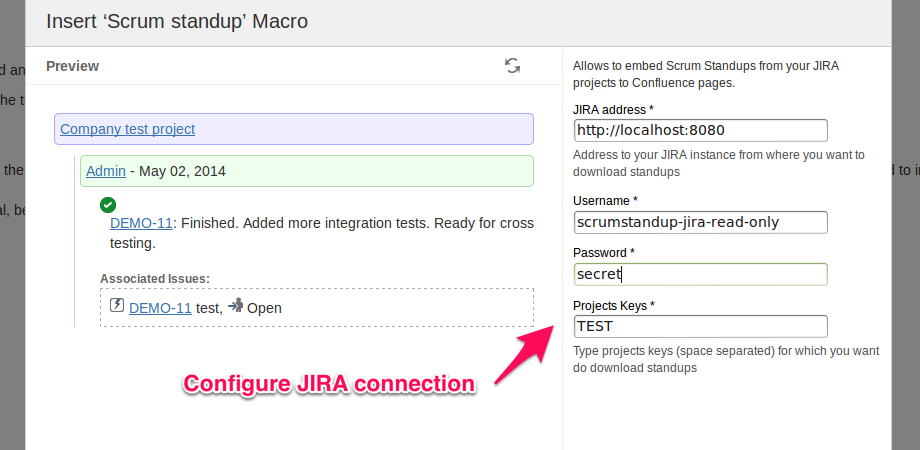The height and width of the screenshot is (450, 920).
Task: Click the 'May 02, 2014' date text
Action: tap(182, 171)
